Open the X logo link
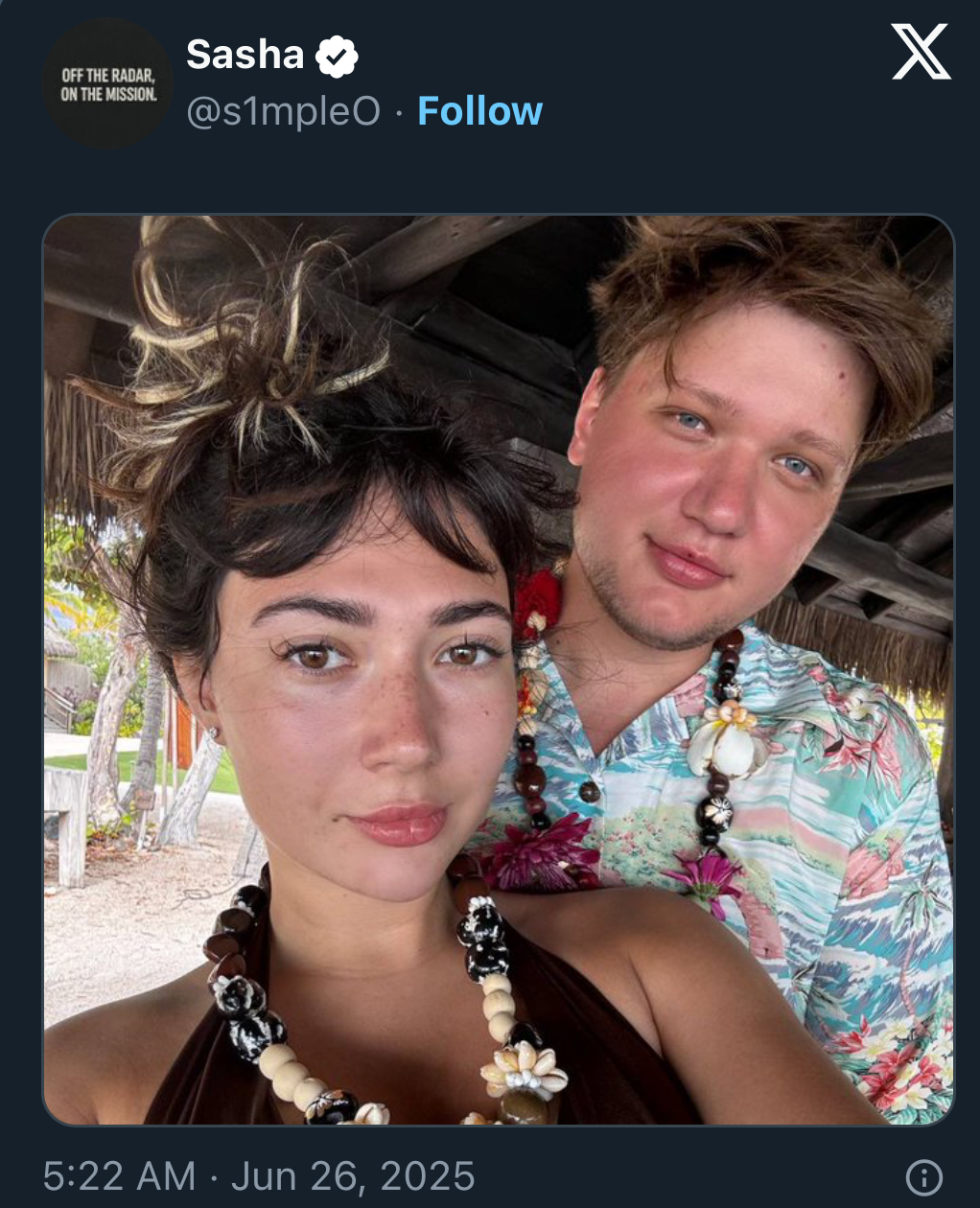 (x=921, y=52)
